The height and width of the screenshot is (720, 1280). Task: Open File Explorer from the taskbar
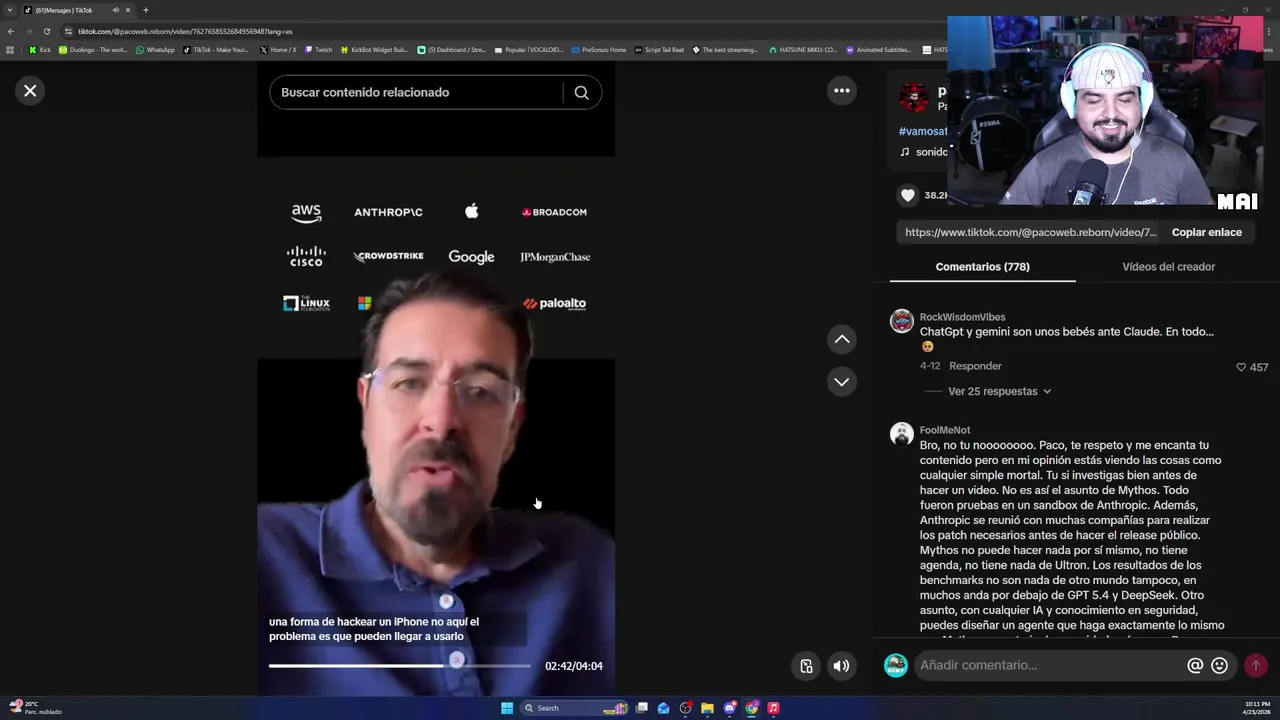point(707,708)
